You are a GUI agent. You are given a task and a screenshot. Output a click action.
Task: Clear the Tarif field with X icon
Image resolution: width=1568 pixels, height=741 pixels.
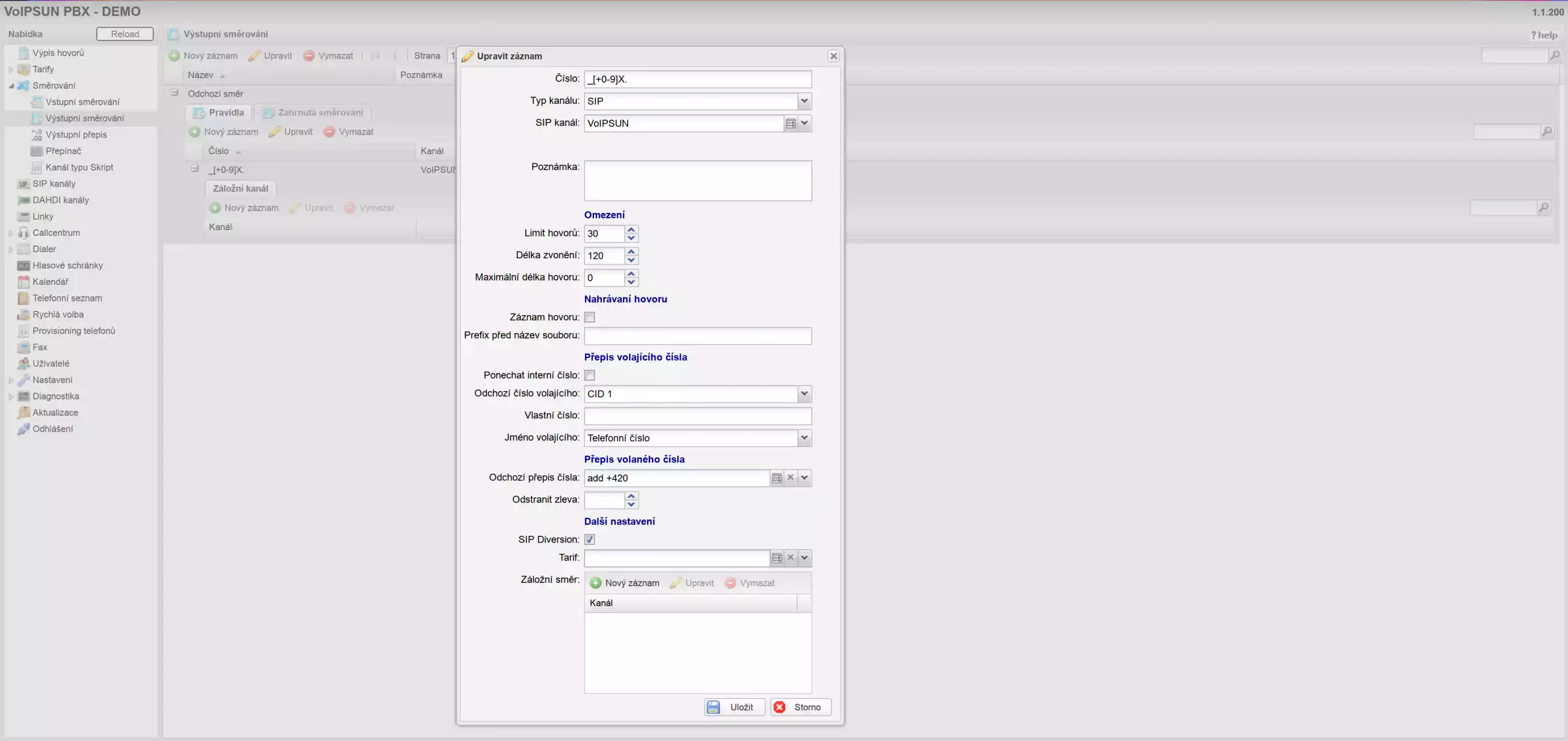tap(790, 558)
